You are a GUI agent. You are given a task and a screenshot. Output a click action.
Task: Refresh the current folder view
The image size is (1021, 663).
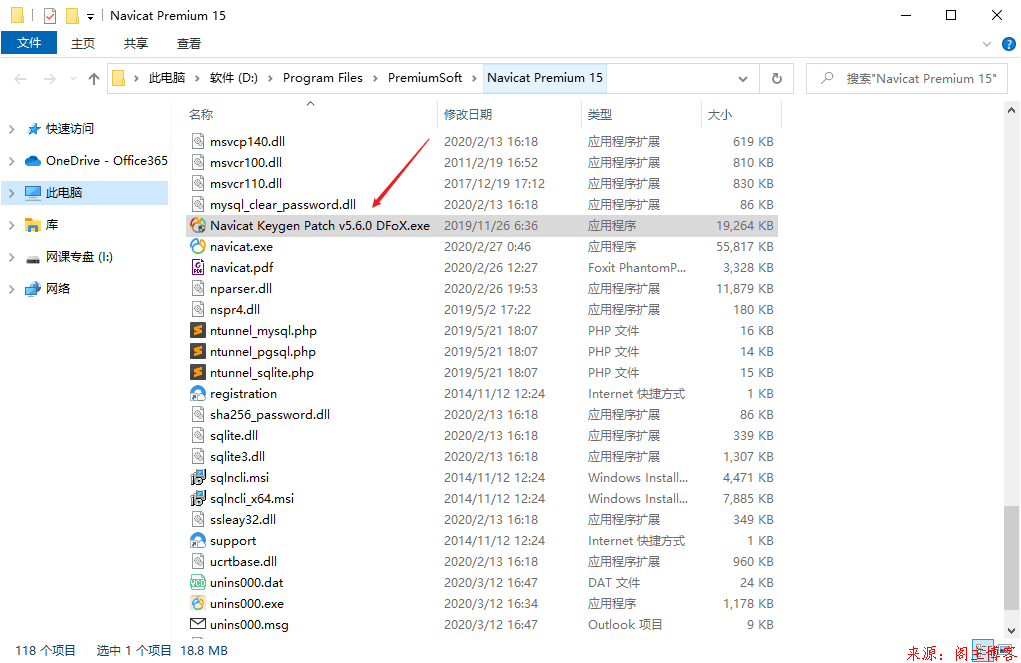[x=777, y=79]
